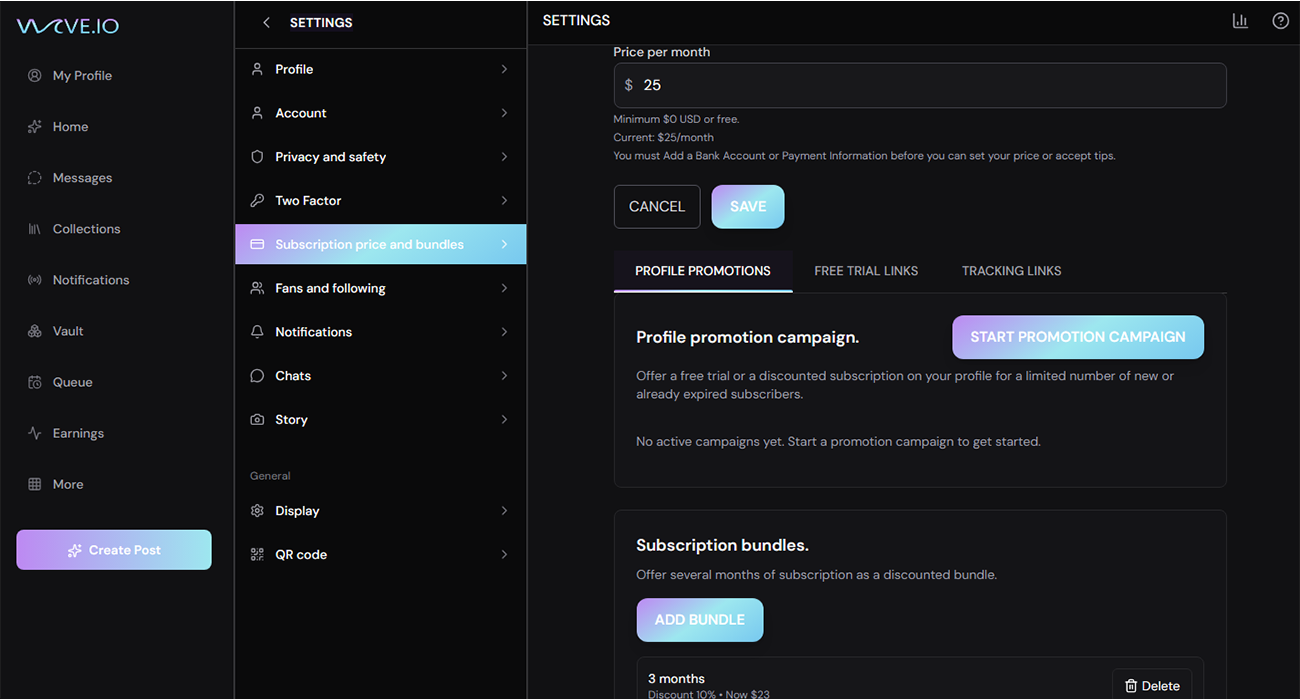Open the Earnings page
1300x700 pixels.
78,433
